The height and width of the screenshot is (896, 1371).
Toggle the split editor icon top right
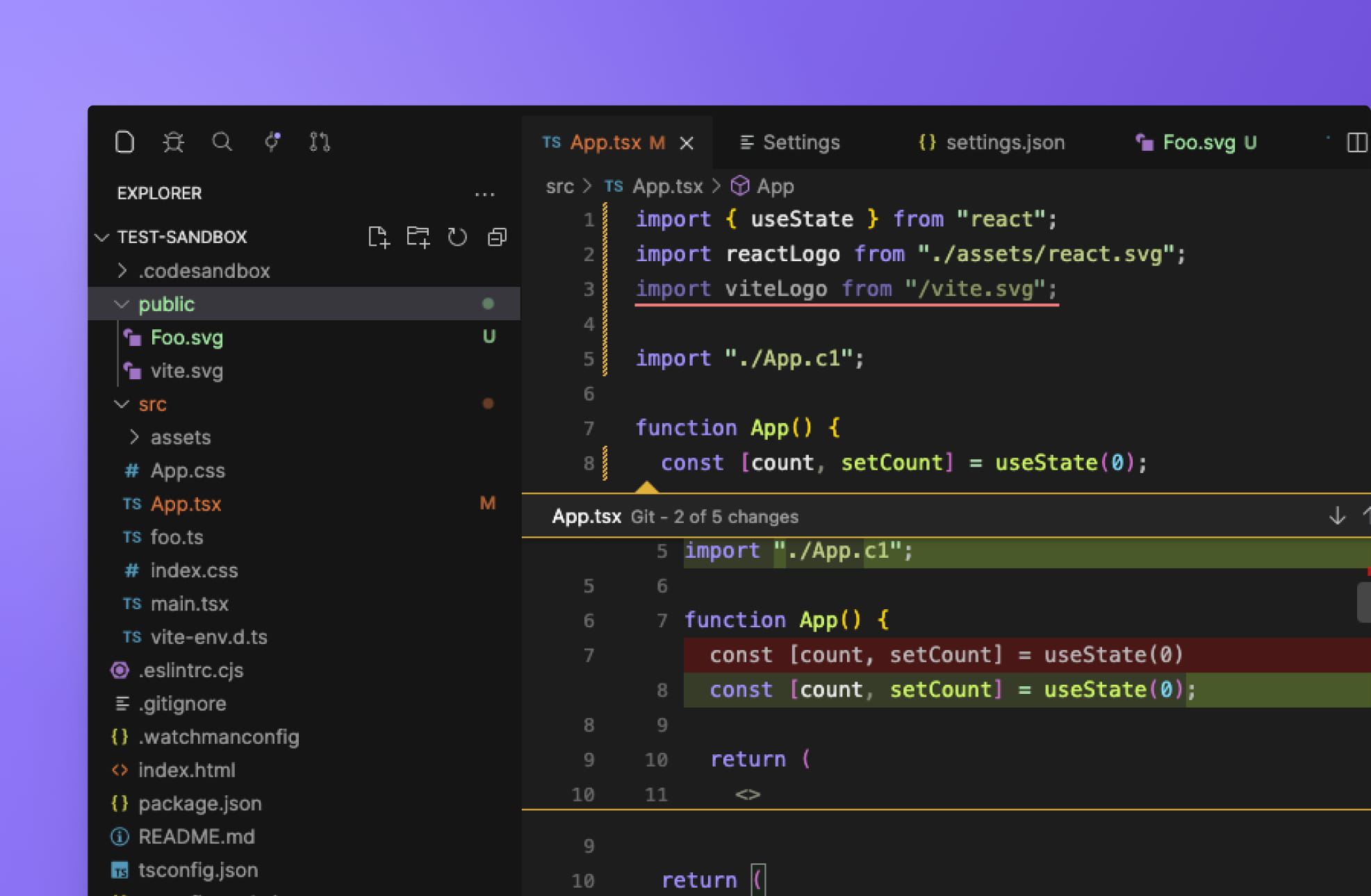click(x=1356, y=142)
